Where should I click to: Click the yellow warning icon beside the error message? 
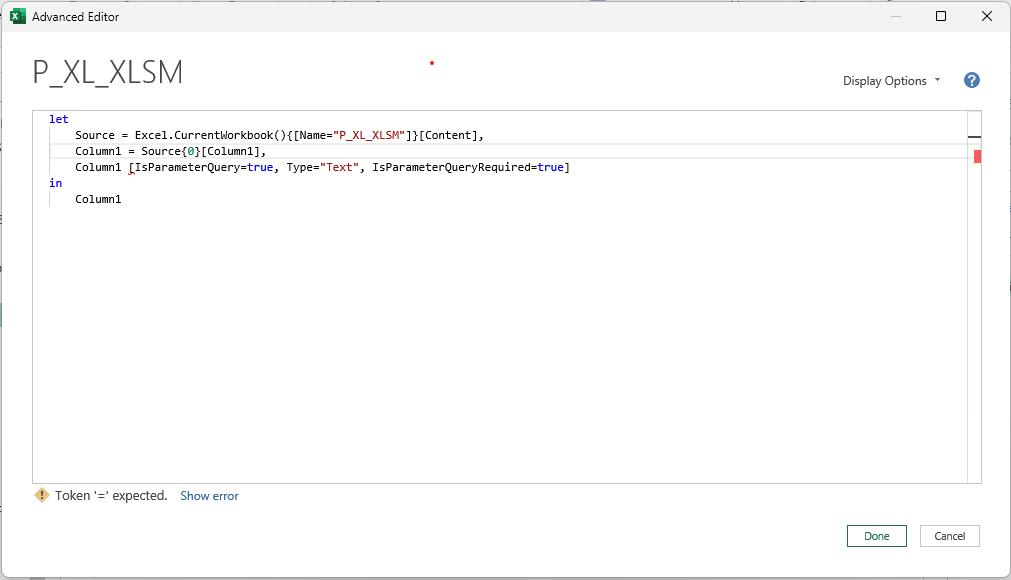coord(42,495)
